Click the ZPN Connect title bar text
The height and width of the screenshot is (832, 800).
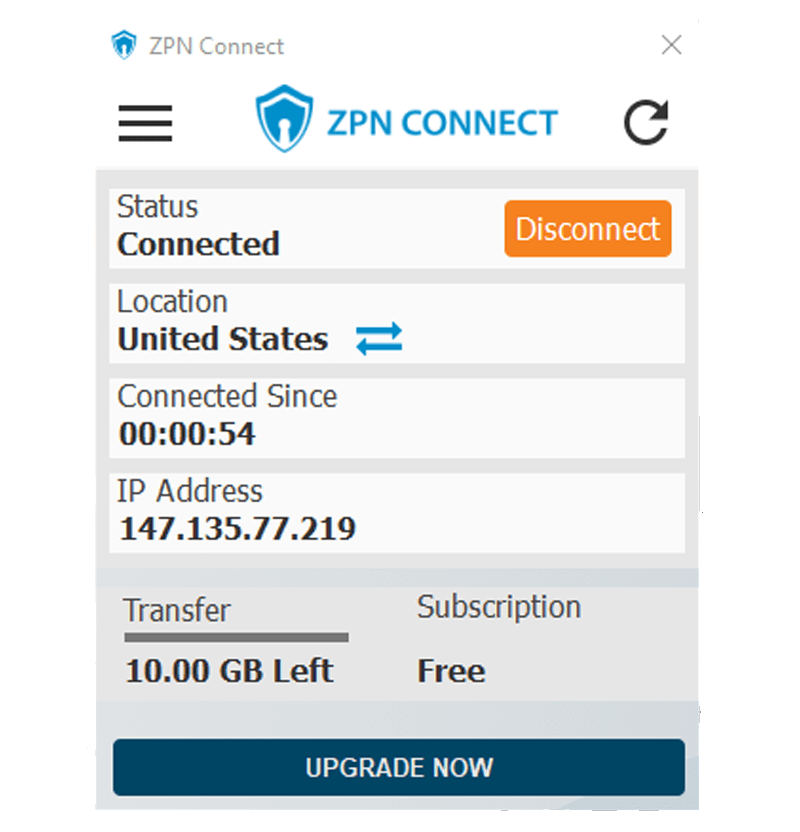(216, 46)
